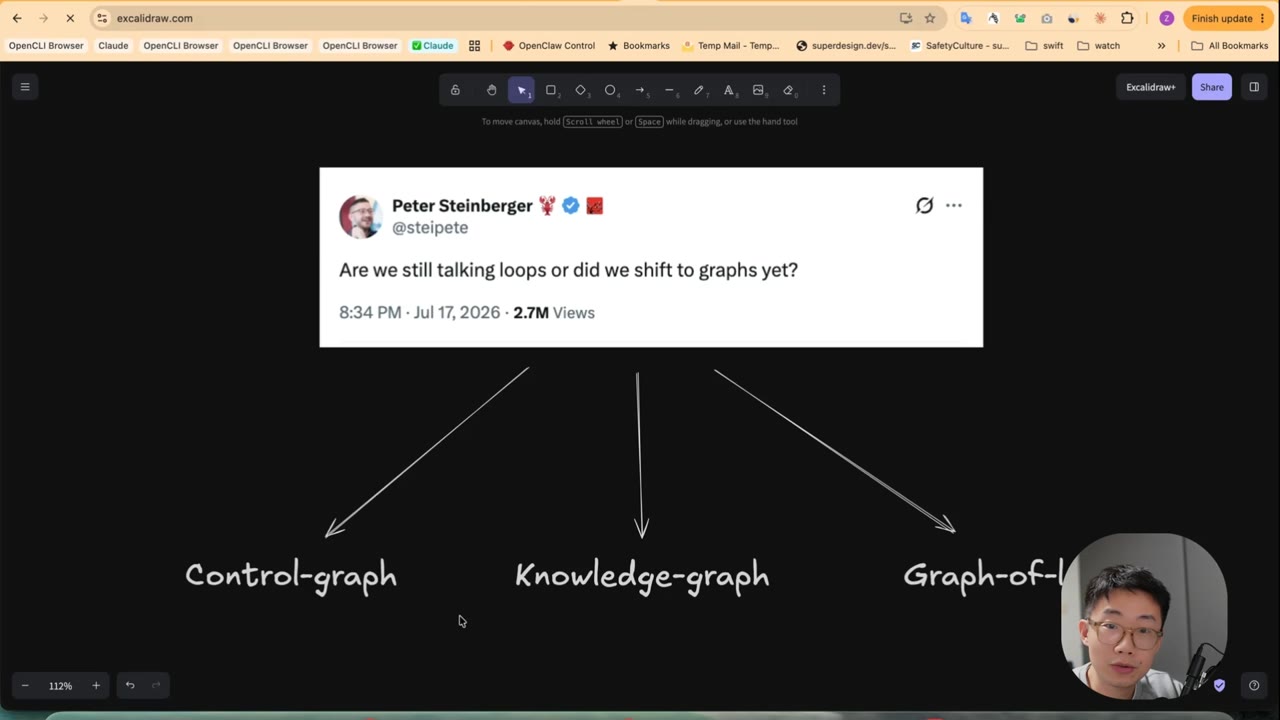Open the All Bookmarks folder
1280x720 pixels.
(x=1229, y=45)
